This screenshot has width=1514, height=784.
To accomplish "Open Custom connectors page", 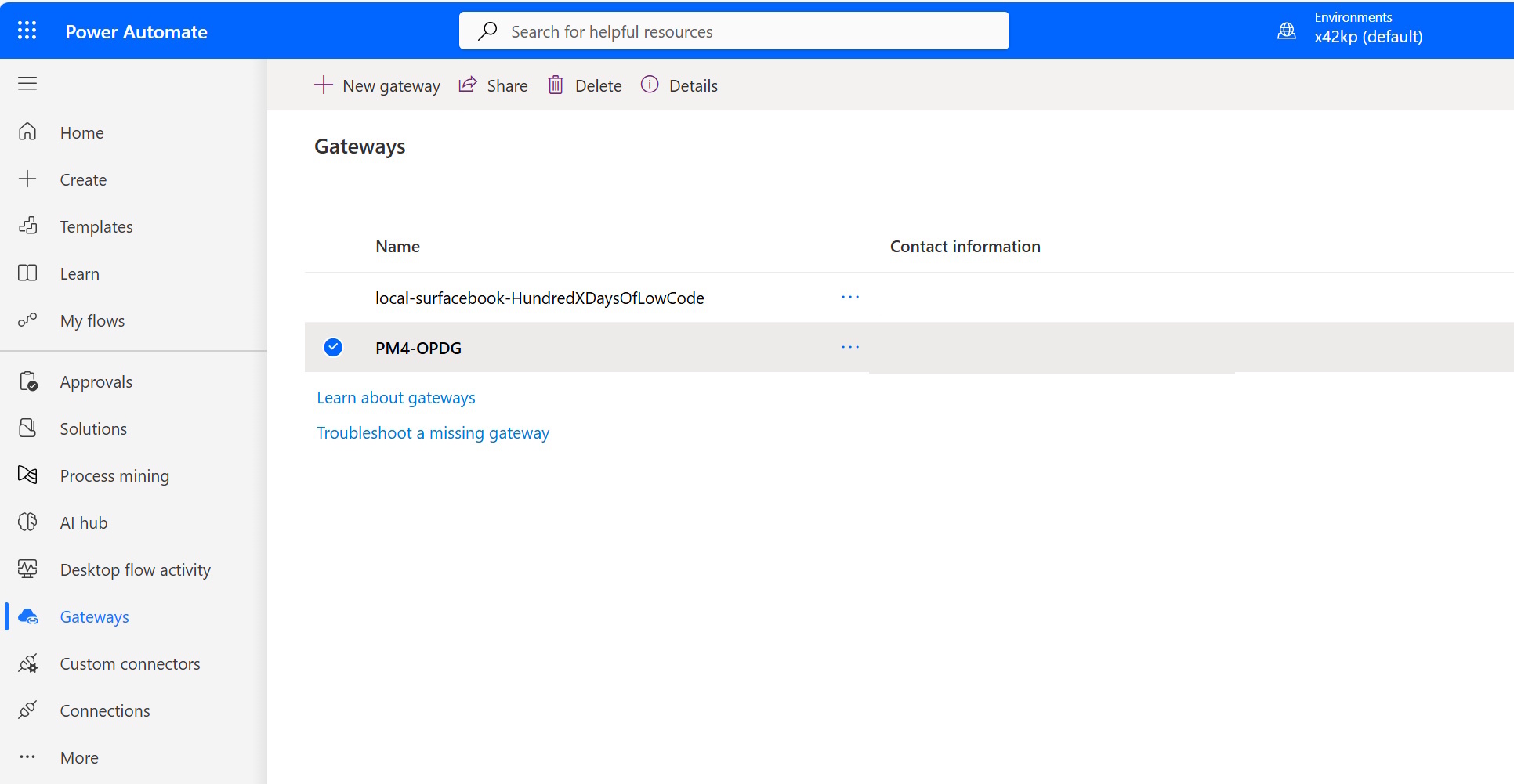I will [x=130, y=664].
